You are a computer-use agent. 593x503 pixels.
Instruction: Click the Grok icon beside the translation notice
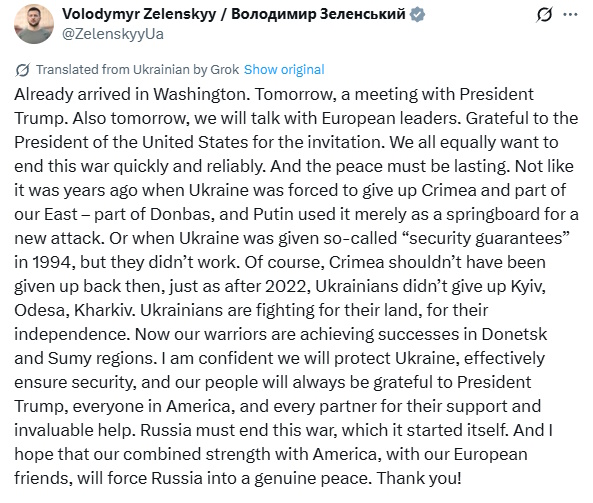click(x=22, y=70)
